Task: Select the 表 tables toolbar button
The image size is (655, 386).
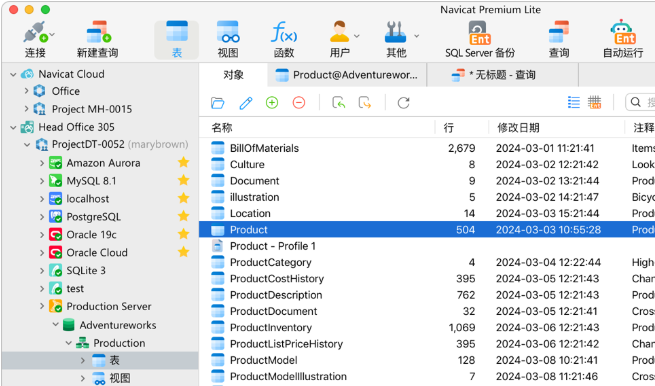Action: click(x=177, y=40)
